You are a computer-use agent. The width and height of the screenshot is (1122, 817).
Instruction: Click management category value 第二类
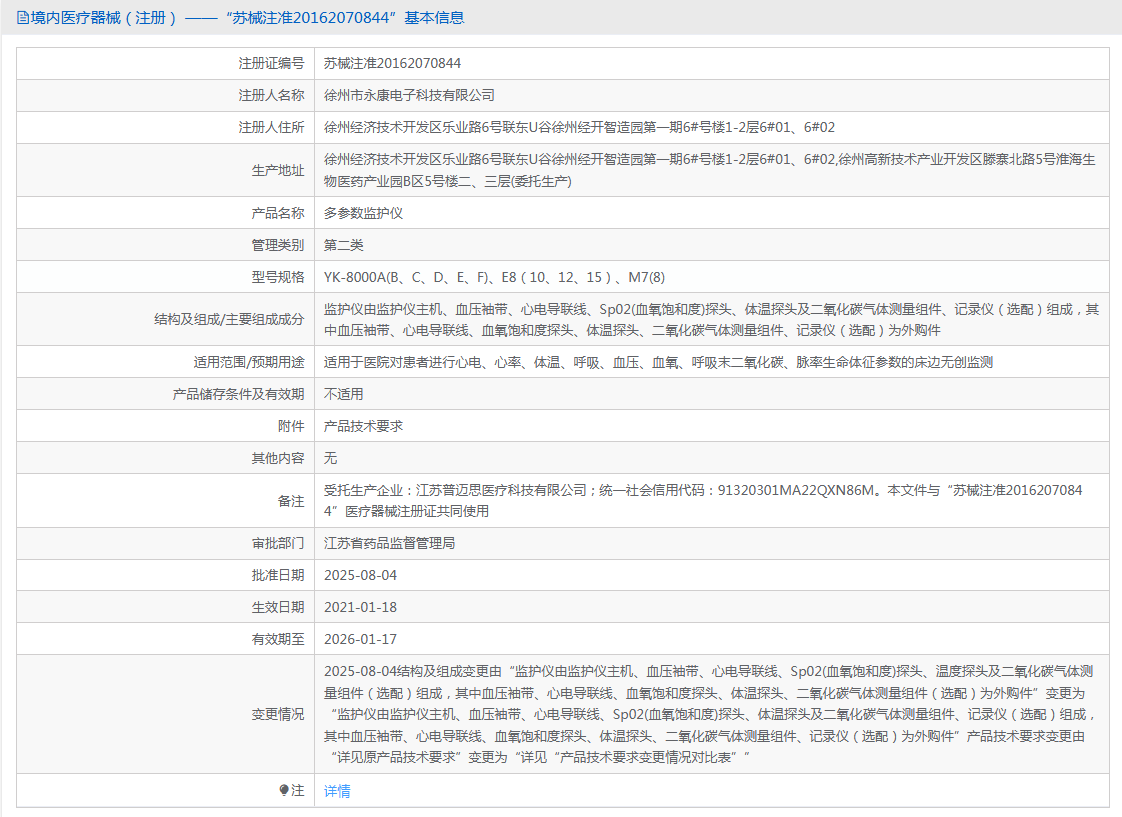343,245
